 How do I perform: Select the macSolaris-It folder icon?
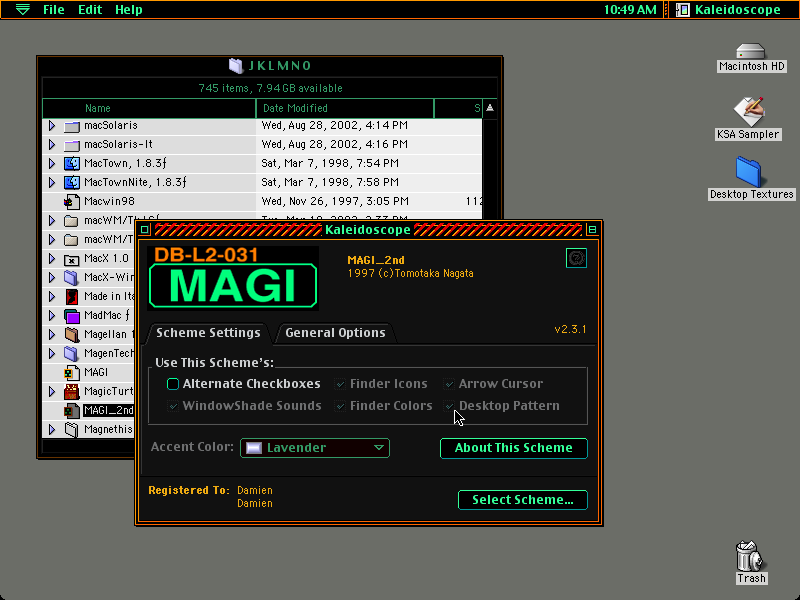point(72,145)
